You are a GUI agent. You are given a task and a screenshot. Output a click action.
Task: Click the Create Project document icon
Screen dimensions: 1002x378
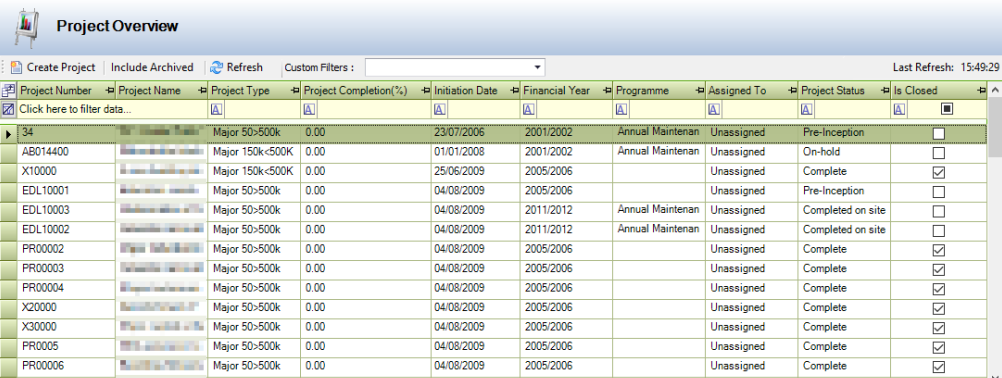coord(16,67)
